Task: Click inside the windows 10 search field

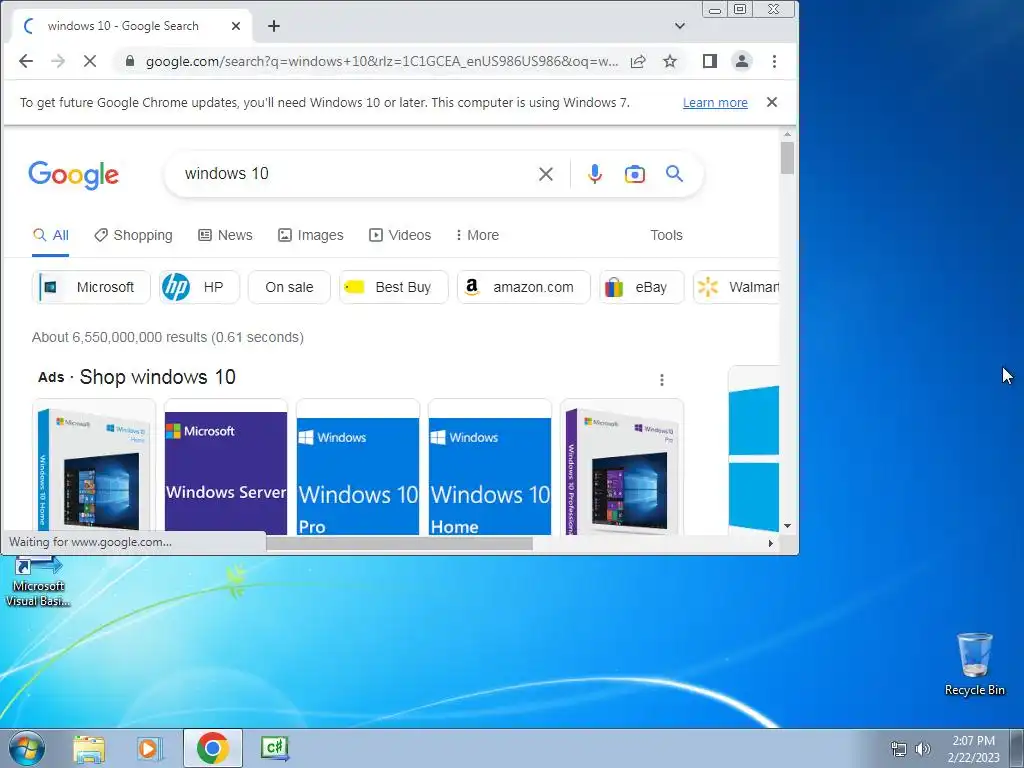Action: coord(353,174)
